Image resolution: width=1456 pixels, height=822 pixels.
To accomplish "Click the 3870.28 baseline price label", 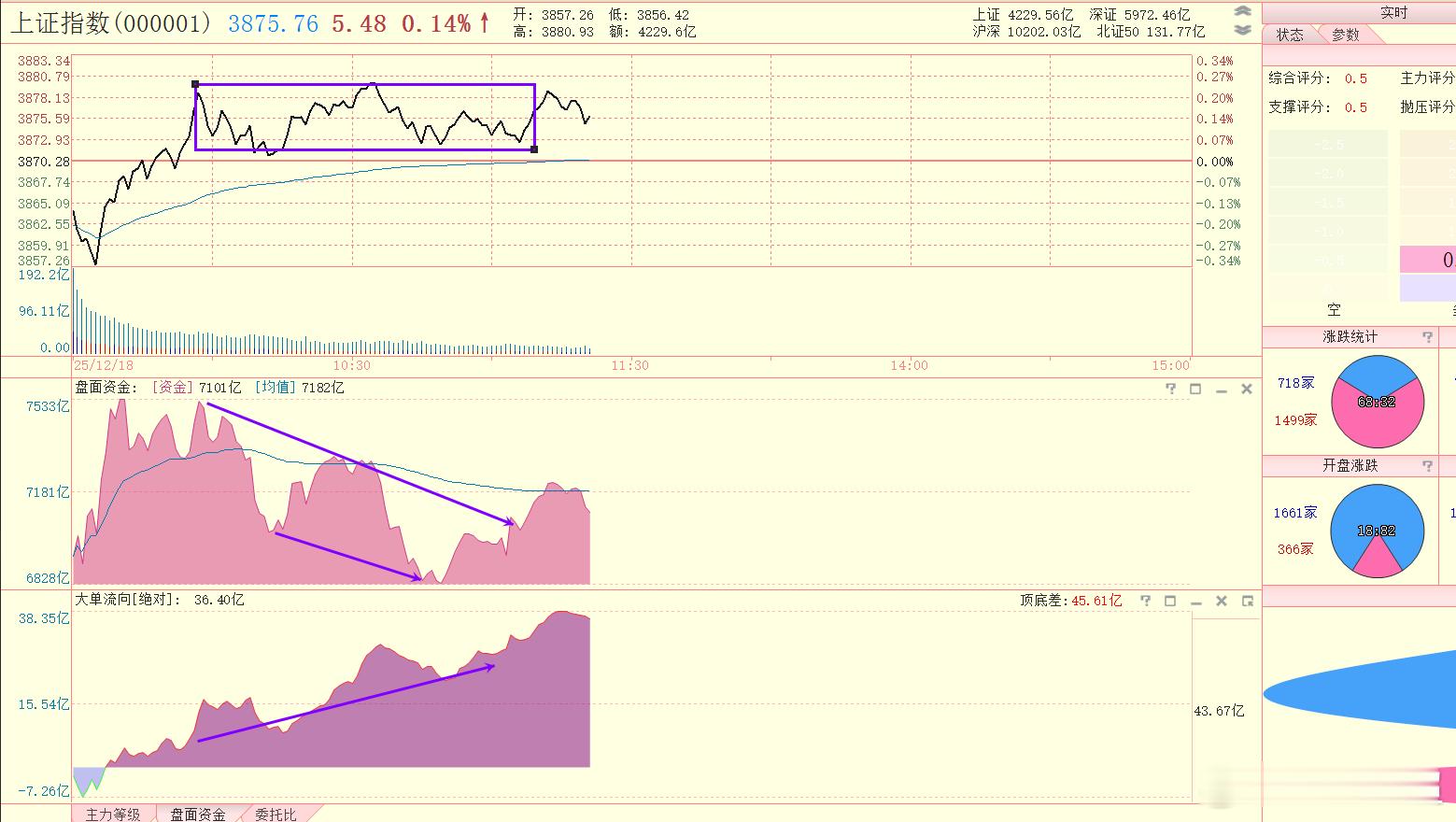I will pos(43,162).
